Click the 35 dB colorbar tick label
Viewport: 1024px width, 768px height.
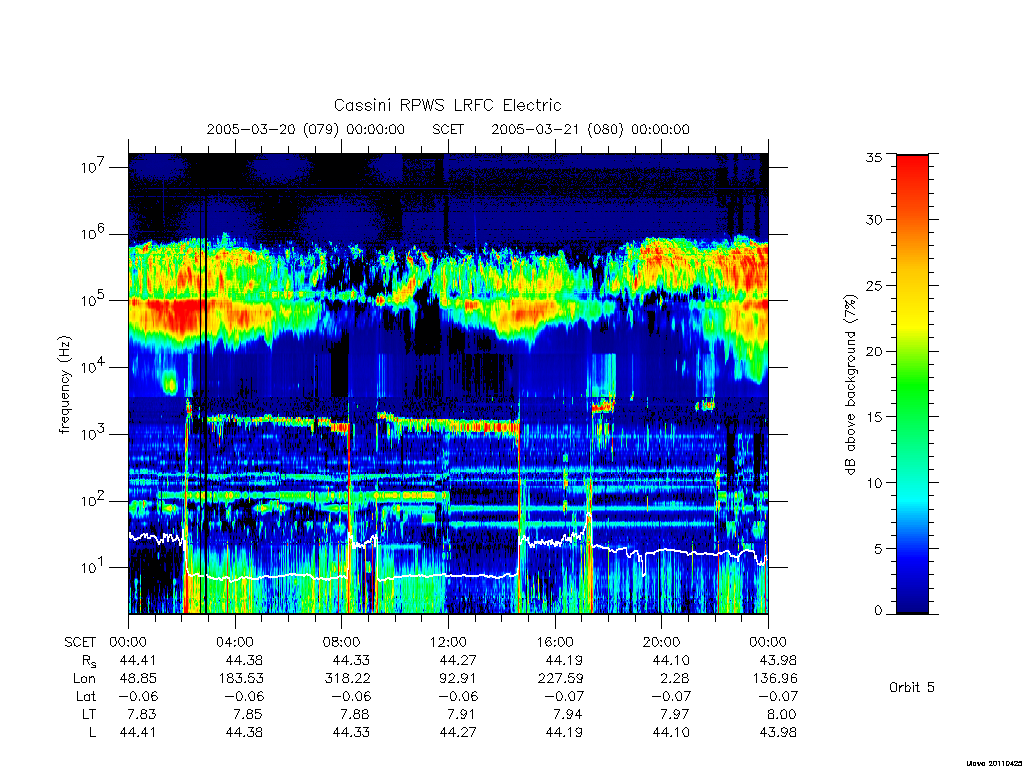click(873, 157)
